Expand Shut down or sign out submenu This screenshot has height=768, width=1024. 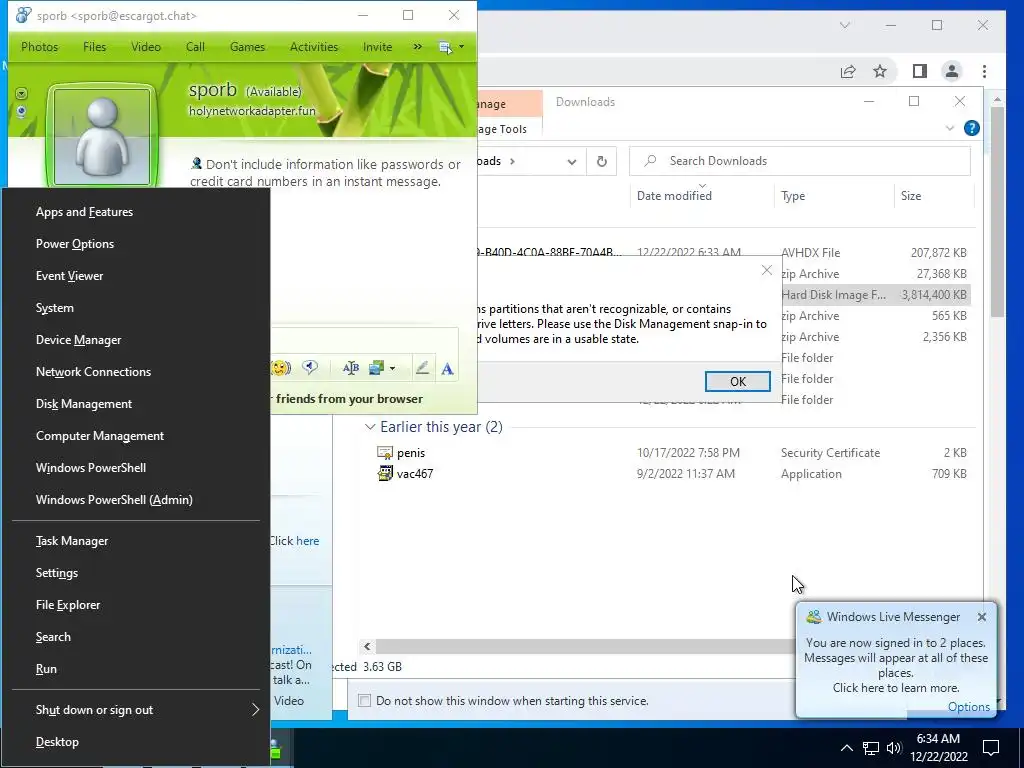[136, 710]
